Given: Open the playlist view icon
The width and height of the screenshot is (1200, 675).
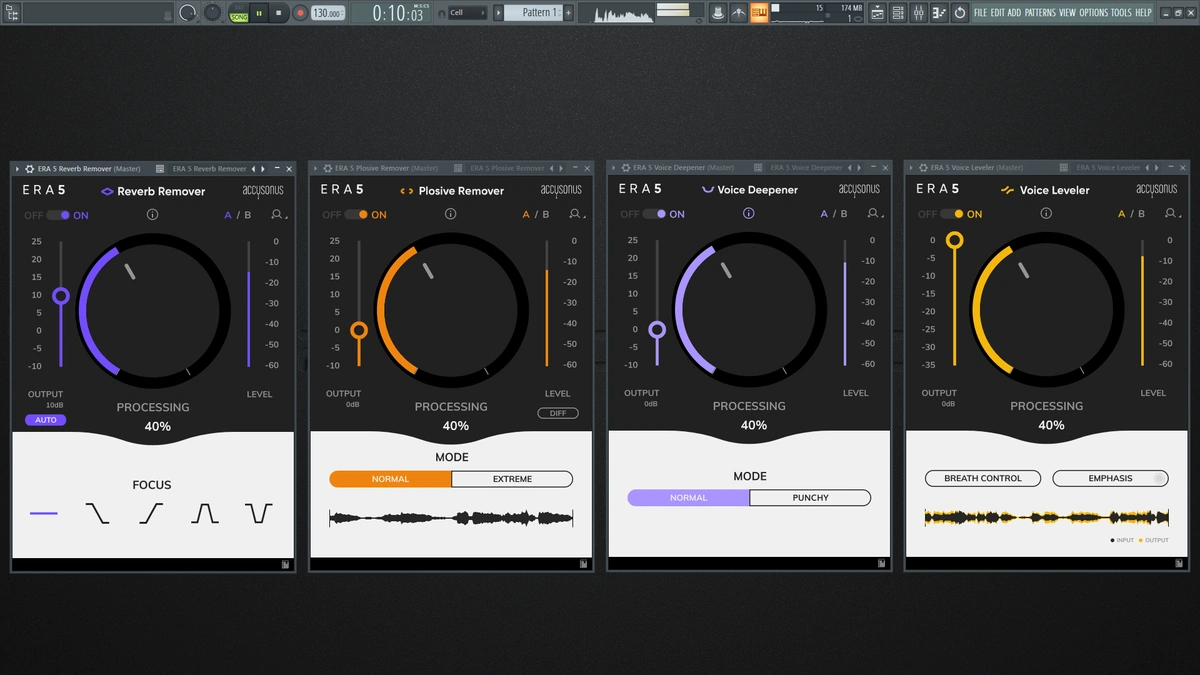Looking at the screenshot, I should tap(877, 13).
